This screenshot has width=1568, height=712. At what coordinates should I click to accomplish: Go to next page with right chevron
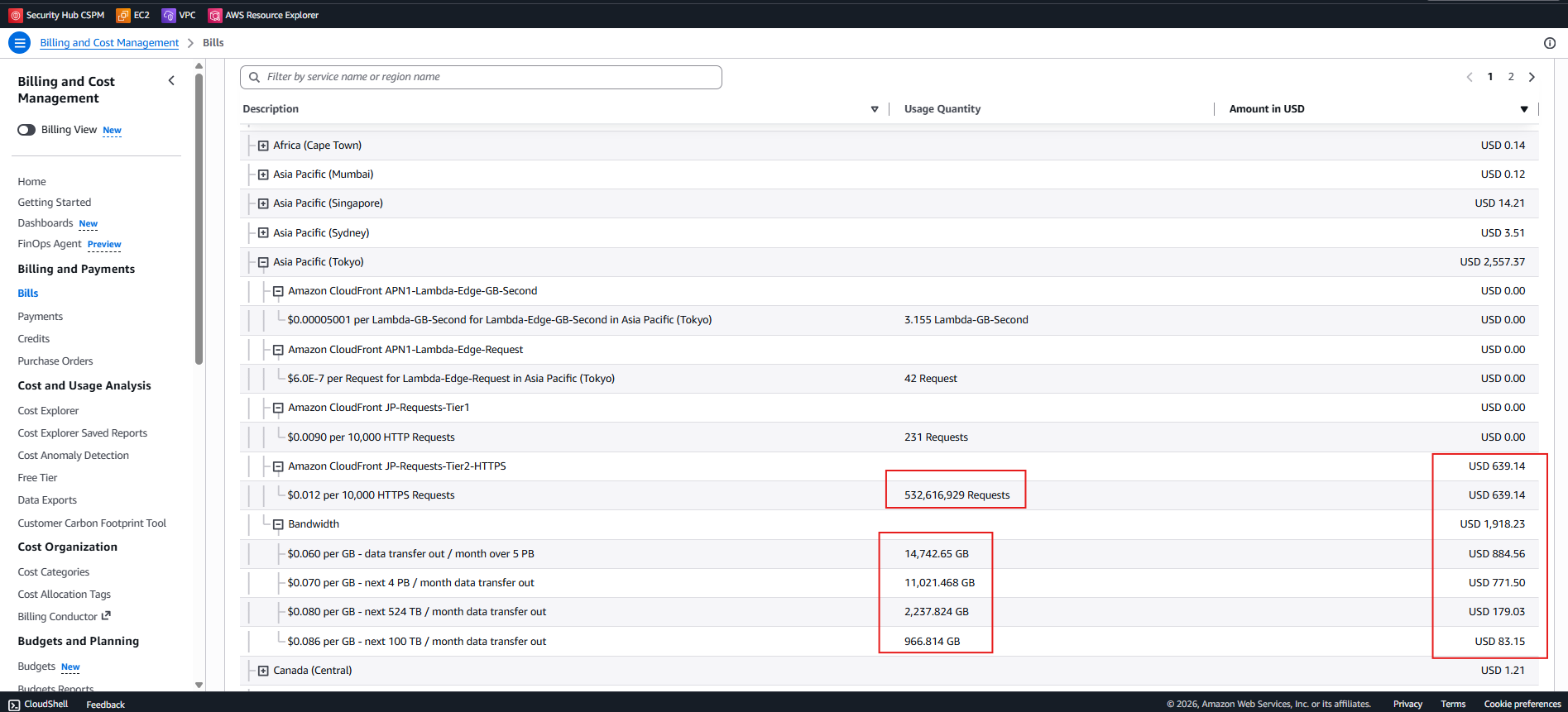(x=1532, y=77)
